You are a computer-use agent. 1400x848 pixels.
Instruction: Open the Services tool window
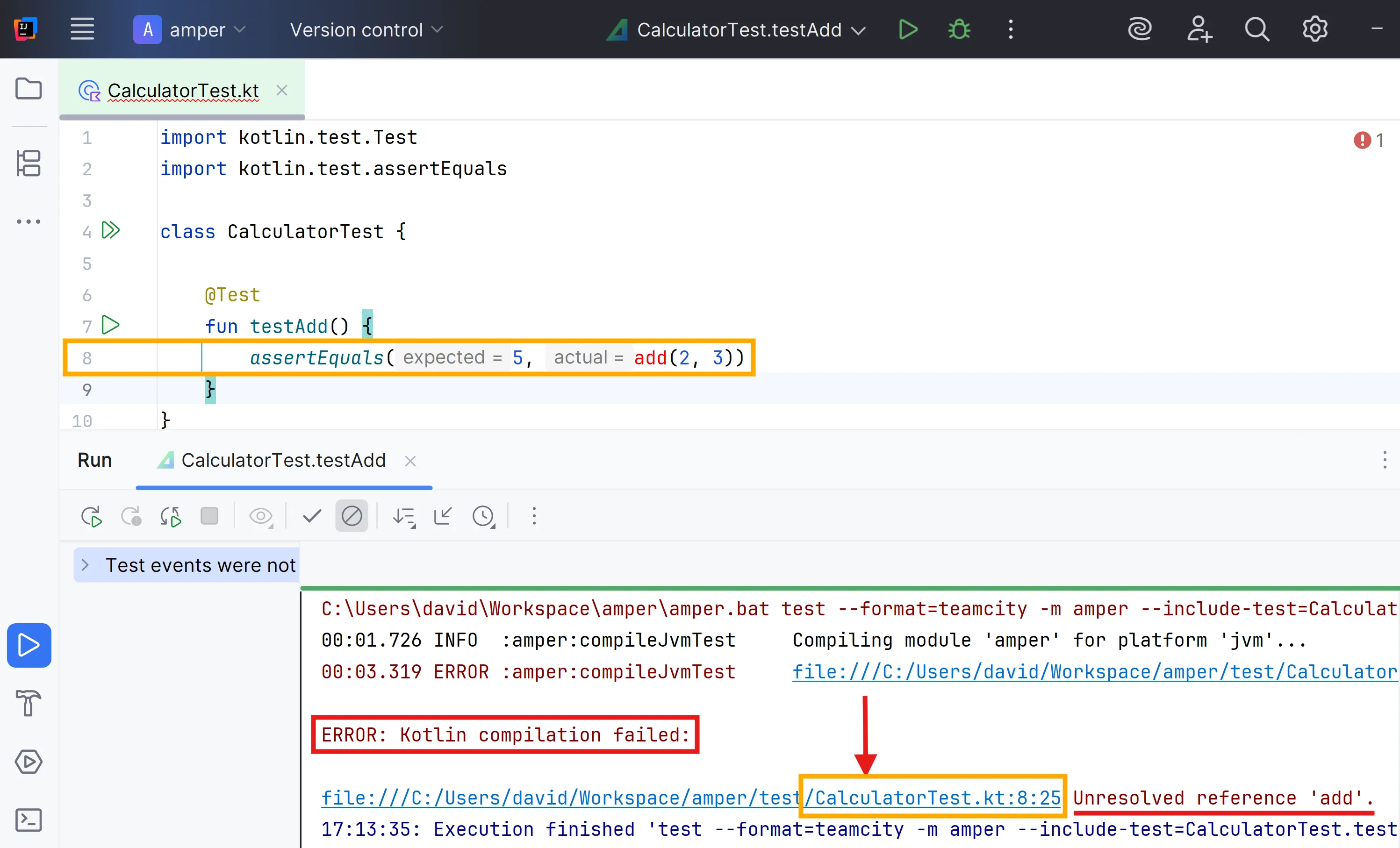[x=29, y=761]
